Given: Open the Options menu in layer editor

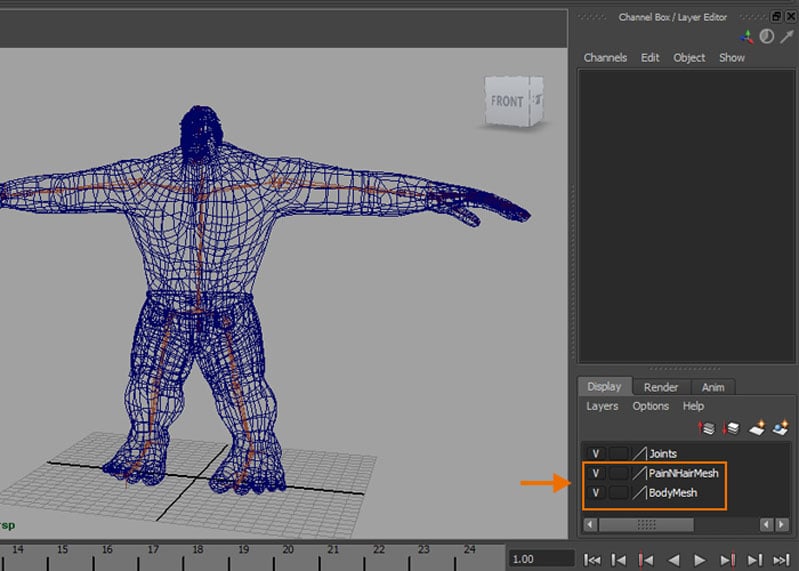Looking at the screenshot, I should tap(650, 406).
